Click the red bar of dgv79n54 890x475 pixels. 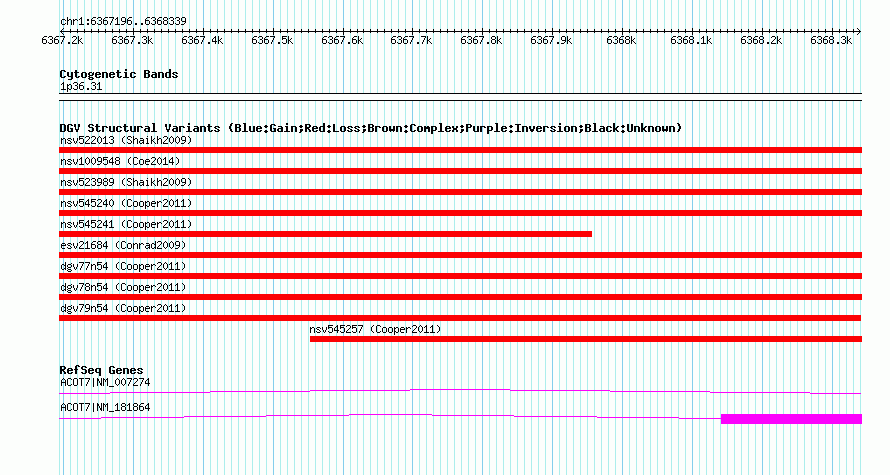click(x=460, y=318)
